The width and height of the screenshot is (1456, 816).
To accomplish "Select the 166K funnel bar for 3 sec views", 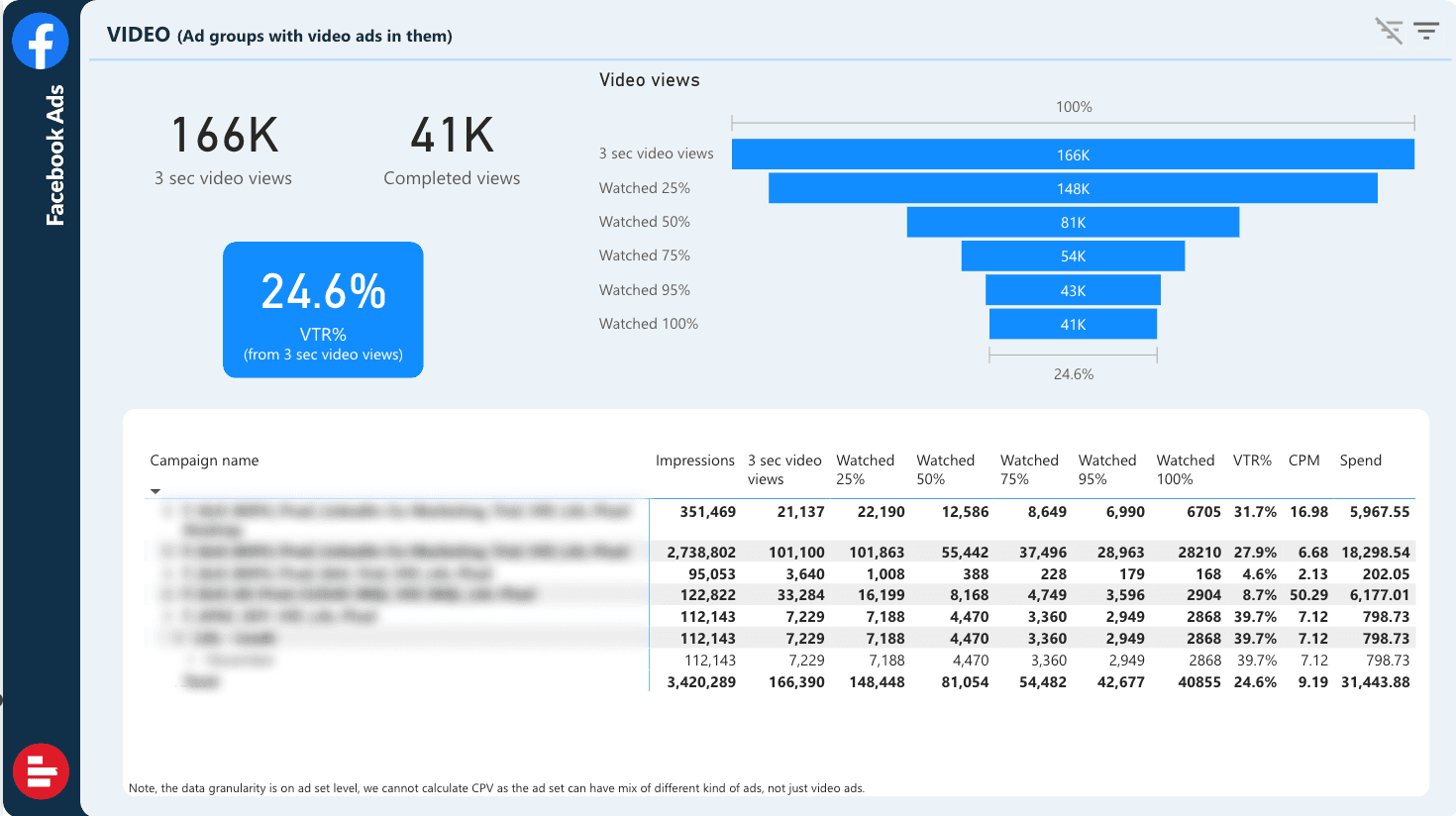I will pos(1073,154).
